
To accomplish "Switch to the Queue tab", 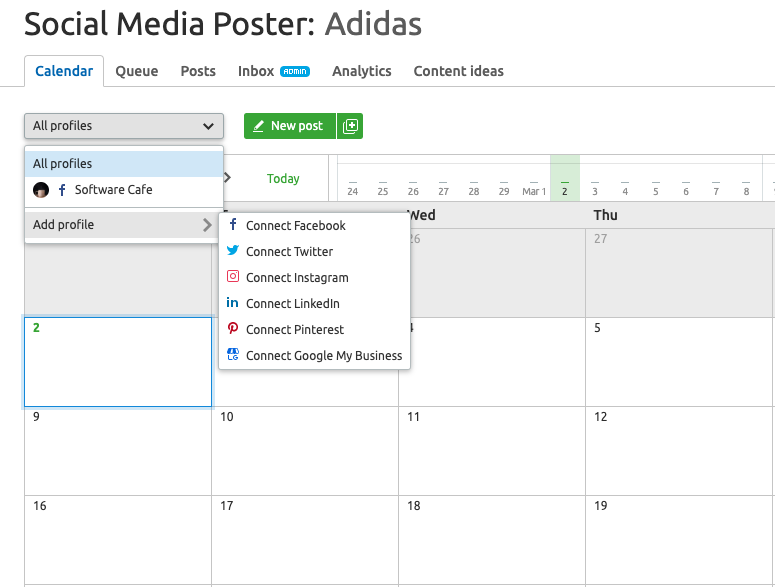I will coord(136,71).
